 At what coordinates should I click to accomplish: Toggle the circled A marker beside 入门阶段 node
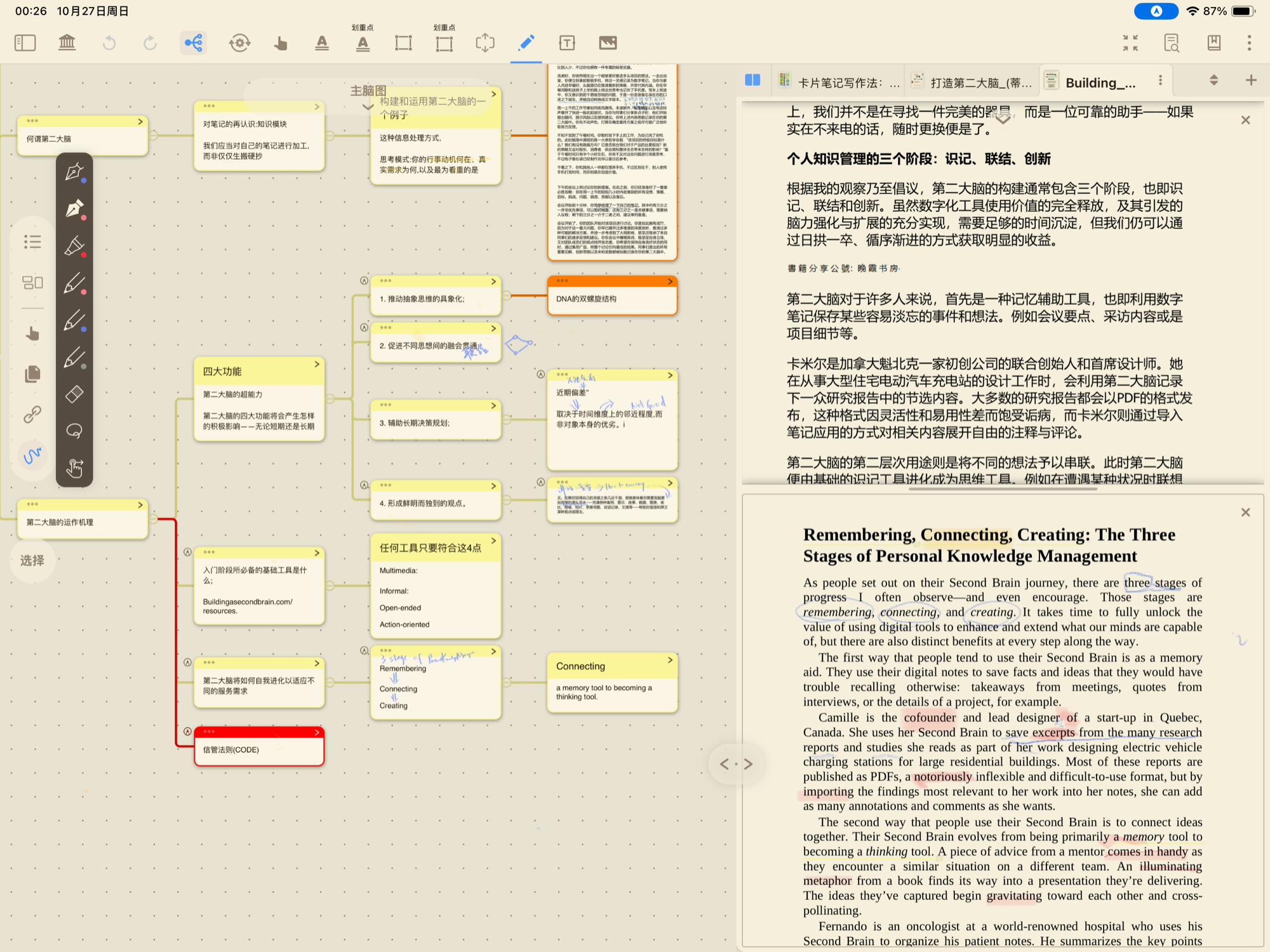187,553
